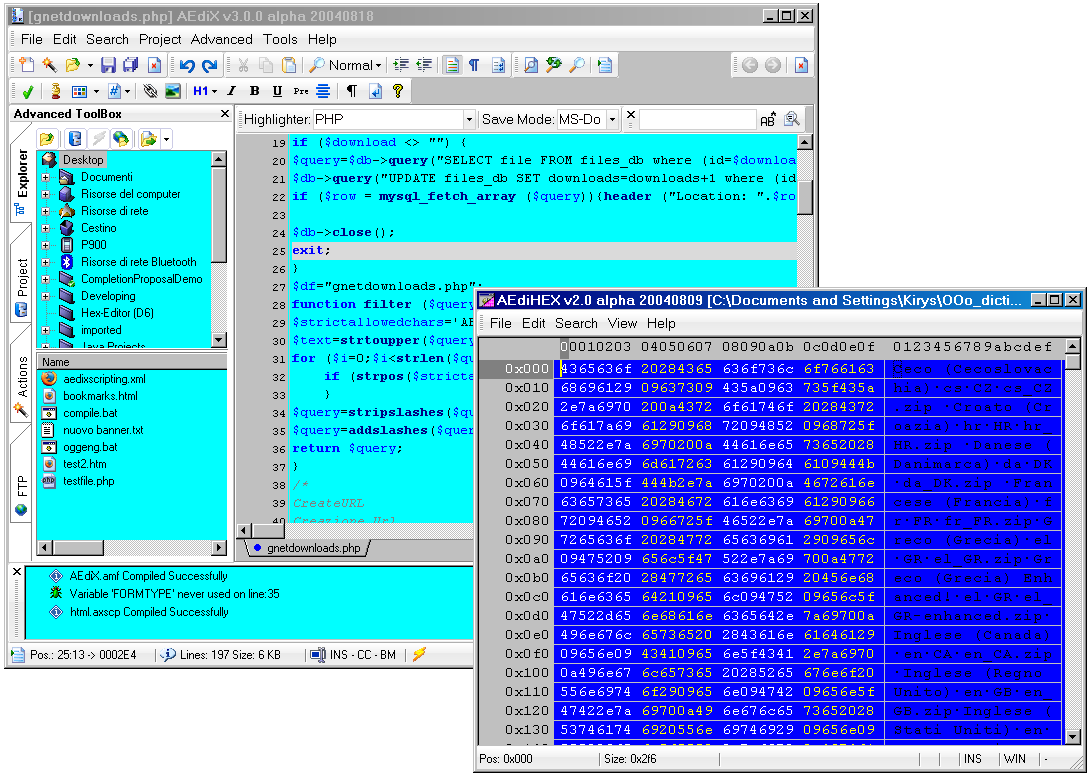Outdent the selected lines
Image resolution: width=1090 pixels, height=776 pixels.
(x=424, y=65)
